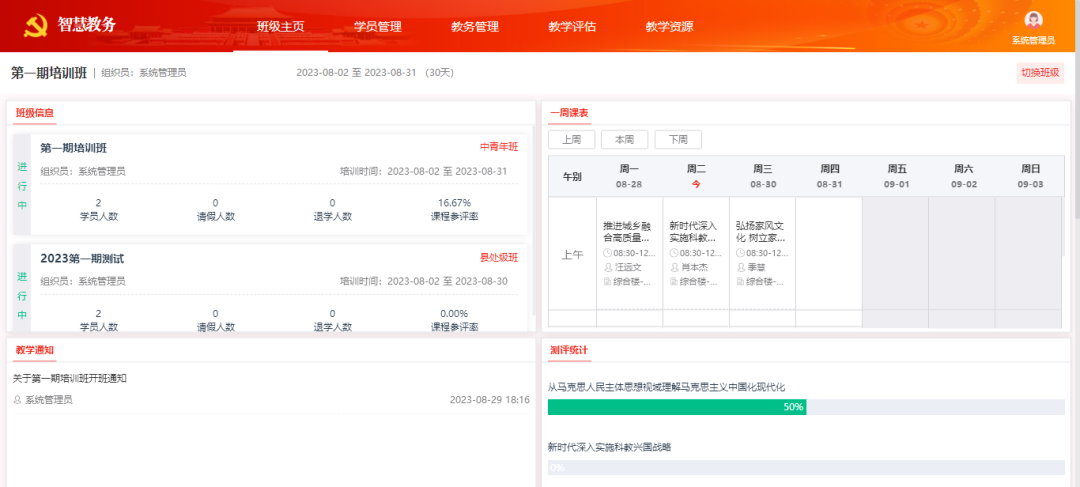
Task: Click the 切换班级 button
Action: (x=1040, y=73)
